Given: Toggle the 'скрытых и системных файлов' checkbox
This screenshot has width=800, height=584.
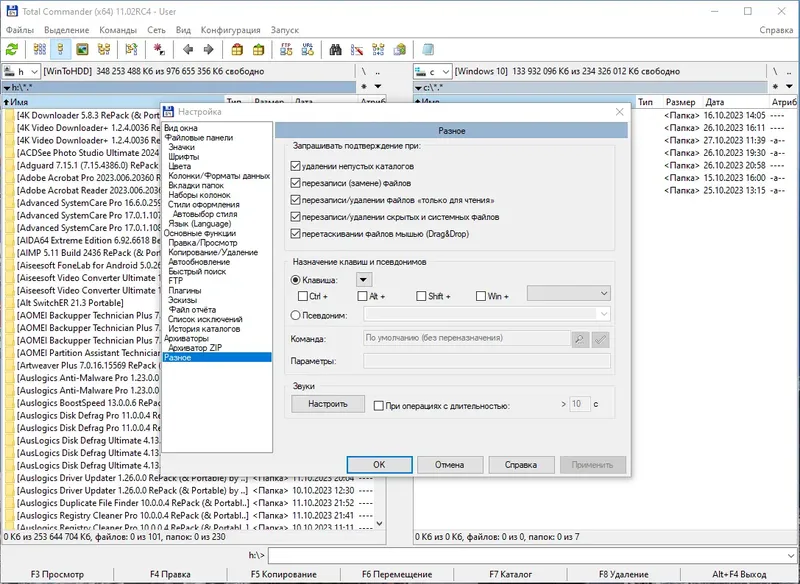Looking at the screenshot, I should click(295, 217).
